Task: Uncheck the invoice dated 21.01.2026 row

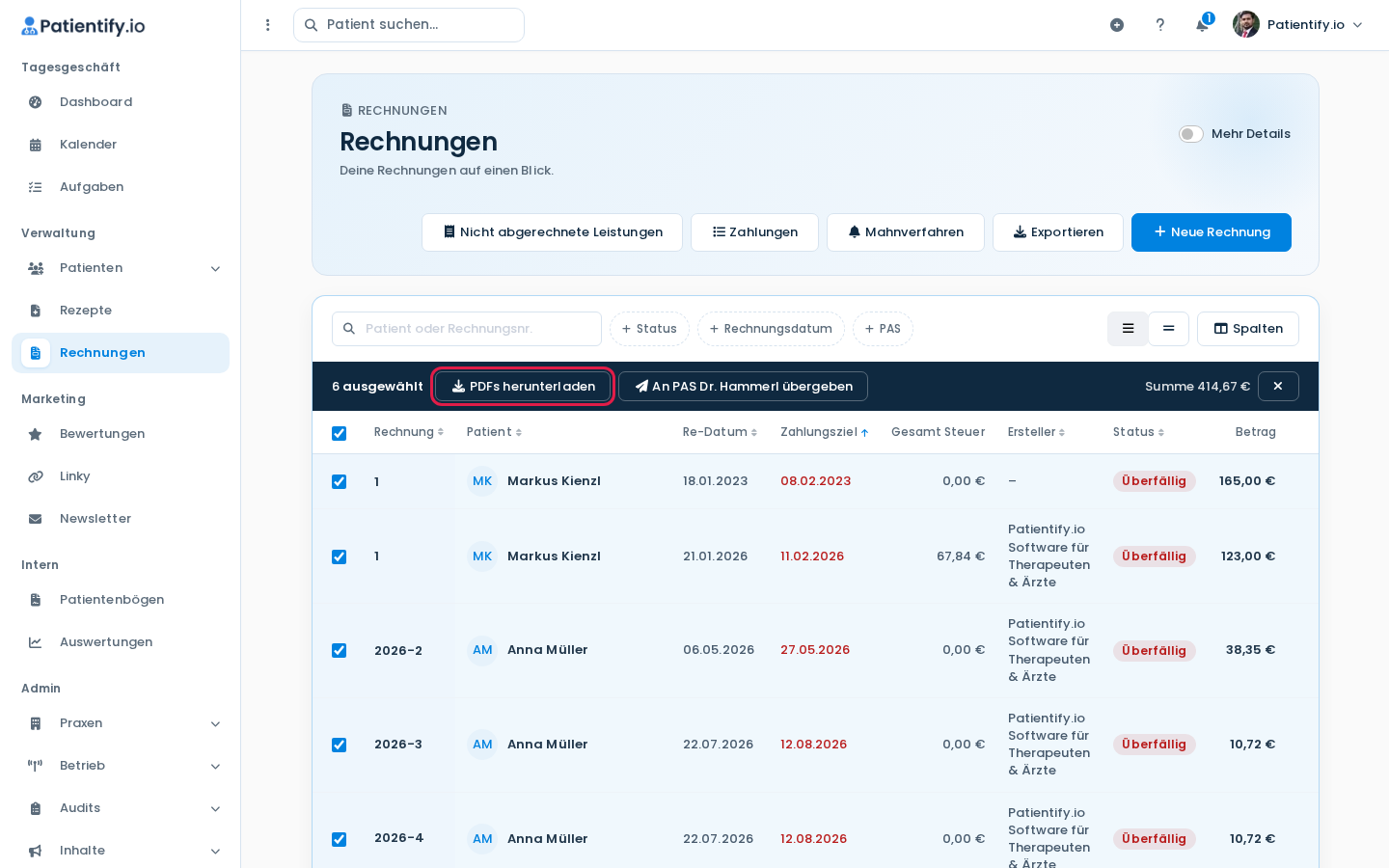Action: point(339,556)
